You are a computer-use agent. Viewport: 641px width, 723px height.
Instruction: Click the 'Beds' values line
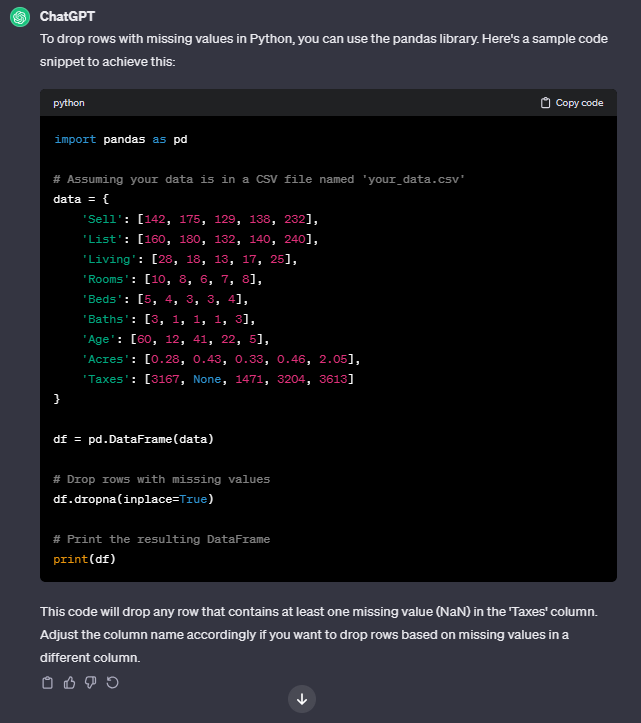click(x=165, y=299)
